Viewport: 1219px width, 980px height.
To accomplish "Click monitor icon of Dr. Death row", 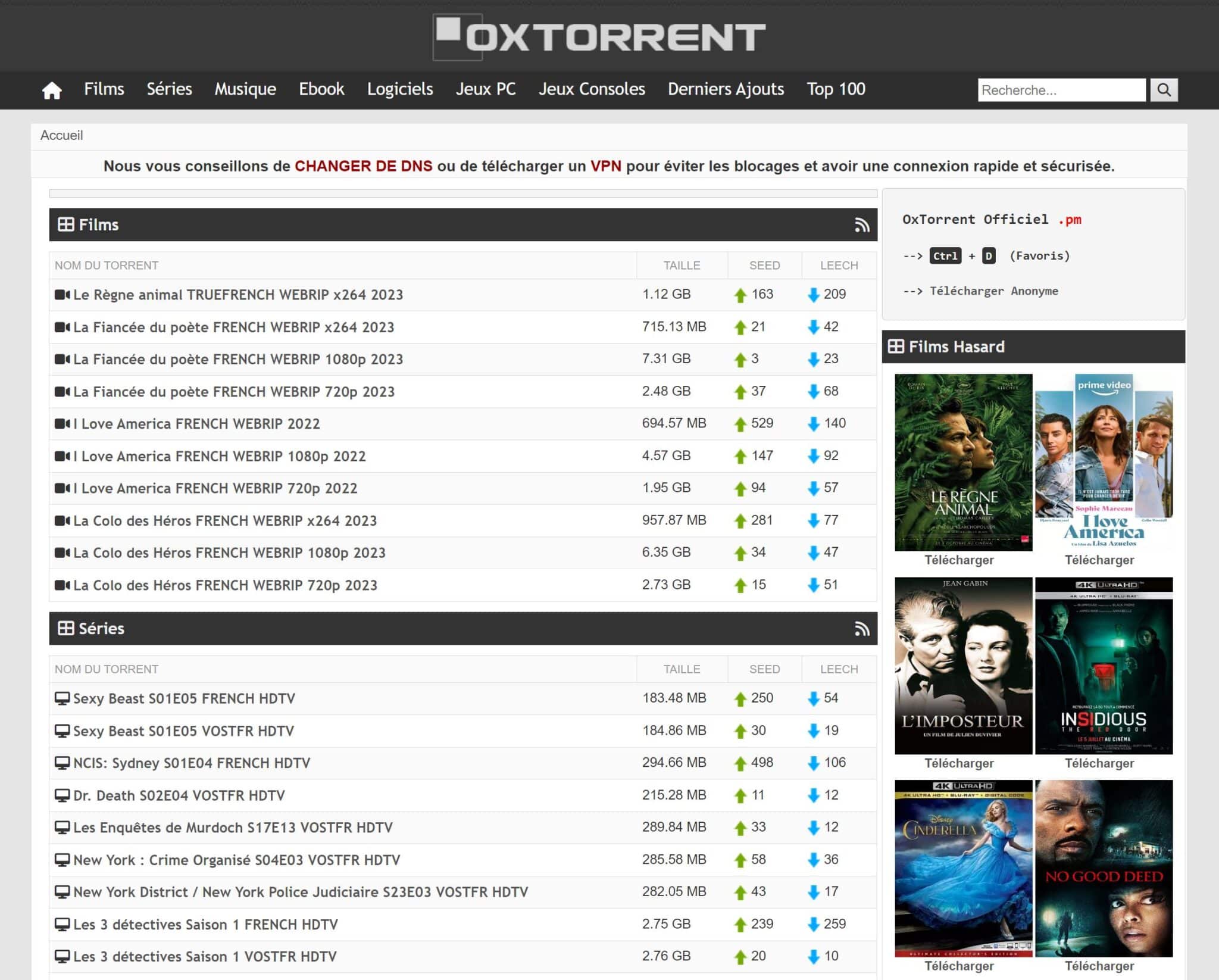I will 62,795.
